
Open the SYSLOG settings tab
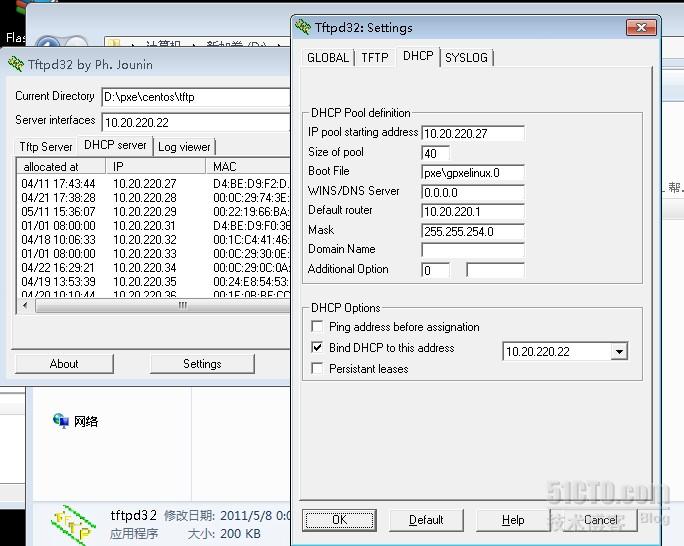point(466,58)
